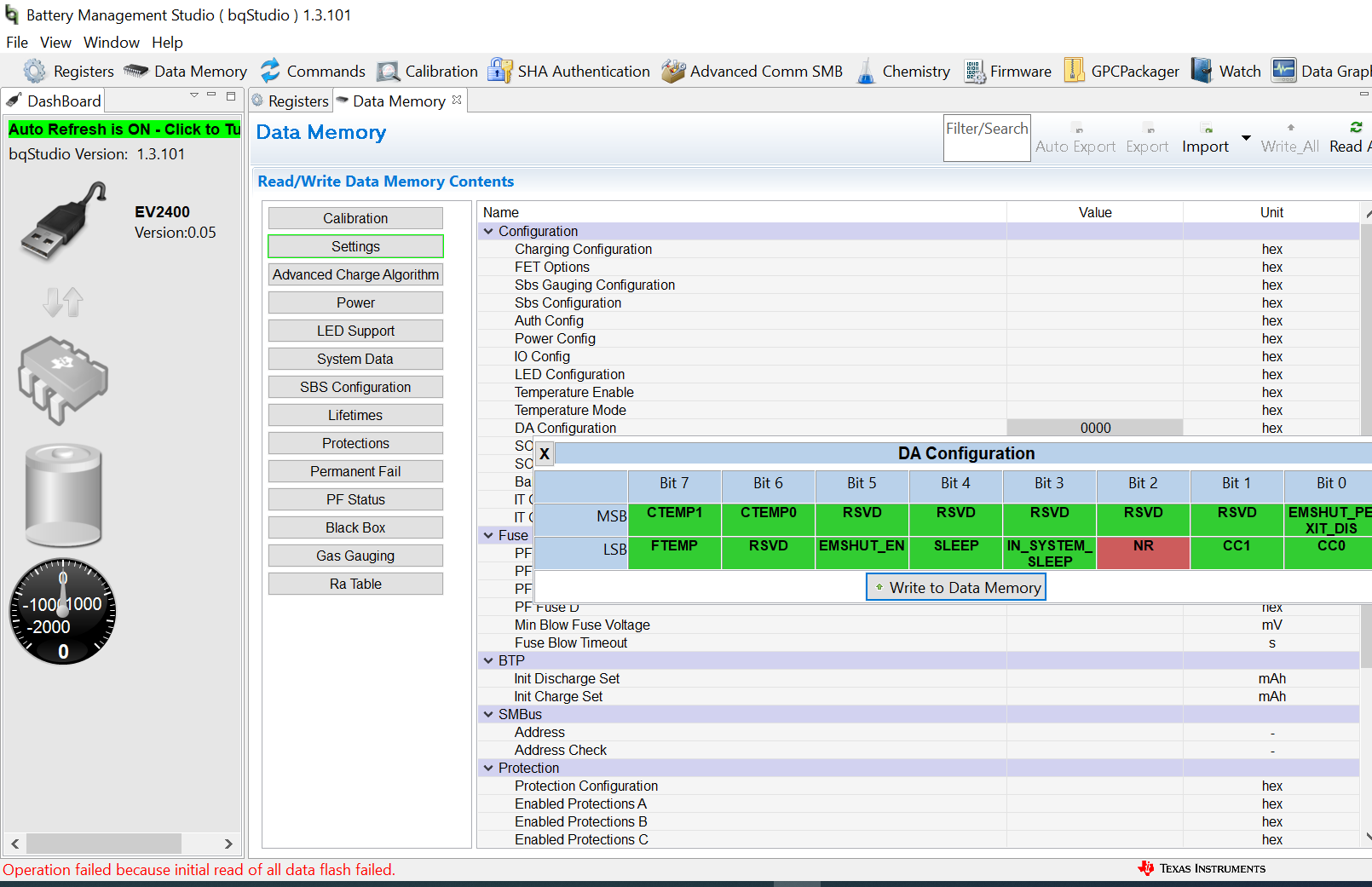Image resolution: width=1372 pixels, height=887 pixels.
Task: Open the View menu
Action: click(55, 43)
